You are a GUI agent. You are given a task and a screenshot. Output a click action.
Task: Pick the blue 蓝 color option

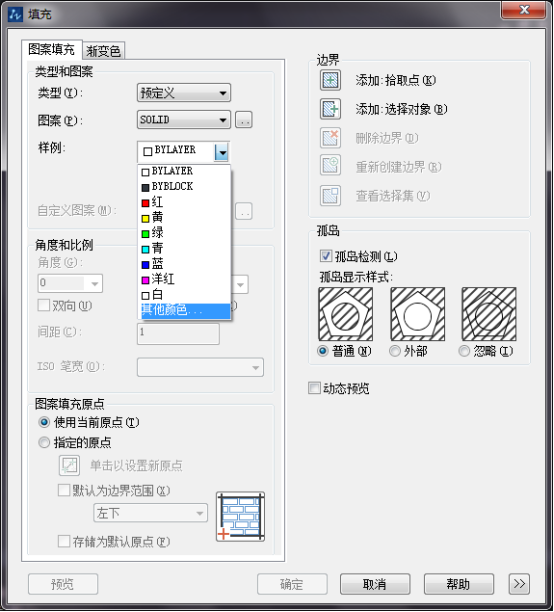pyautogui.click(x=185, y=264)
